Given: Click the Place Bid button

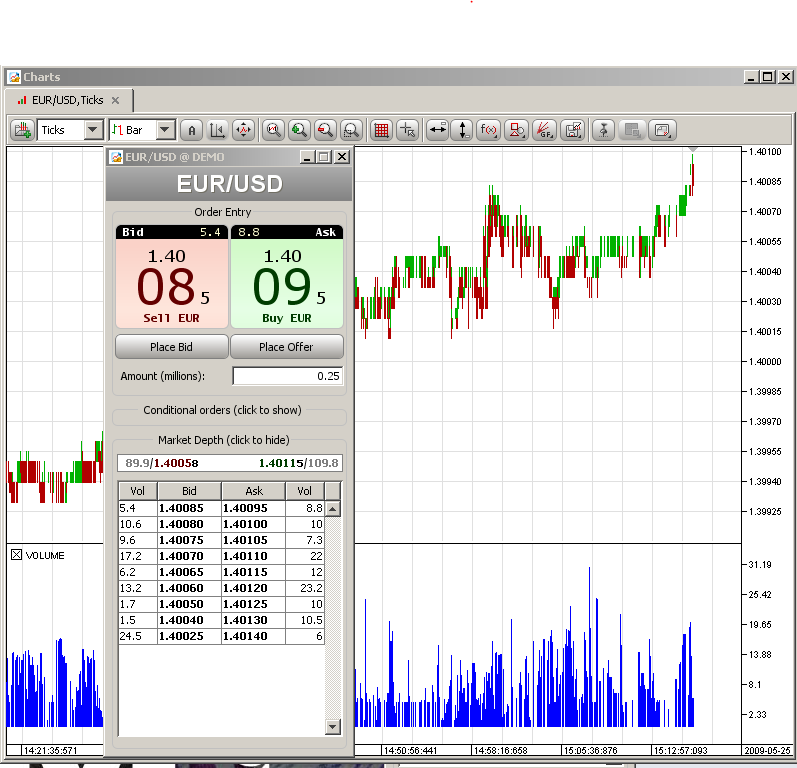Looking at the screenshot, I should (x=171, y=347).
